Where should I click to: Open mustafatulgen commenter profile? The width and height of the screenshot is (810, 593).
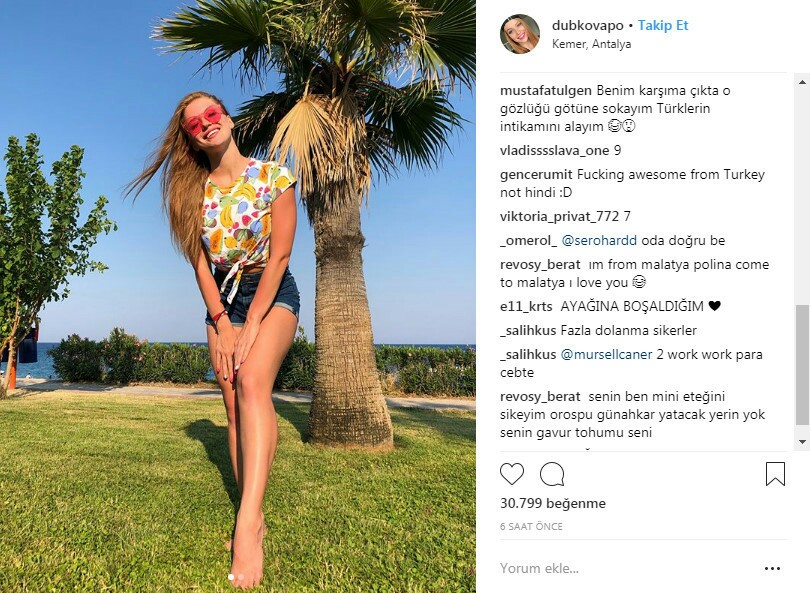coord(546,91)
